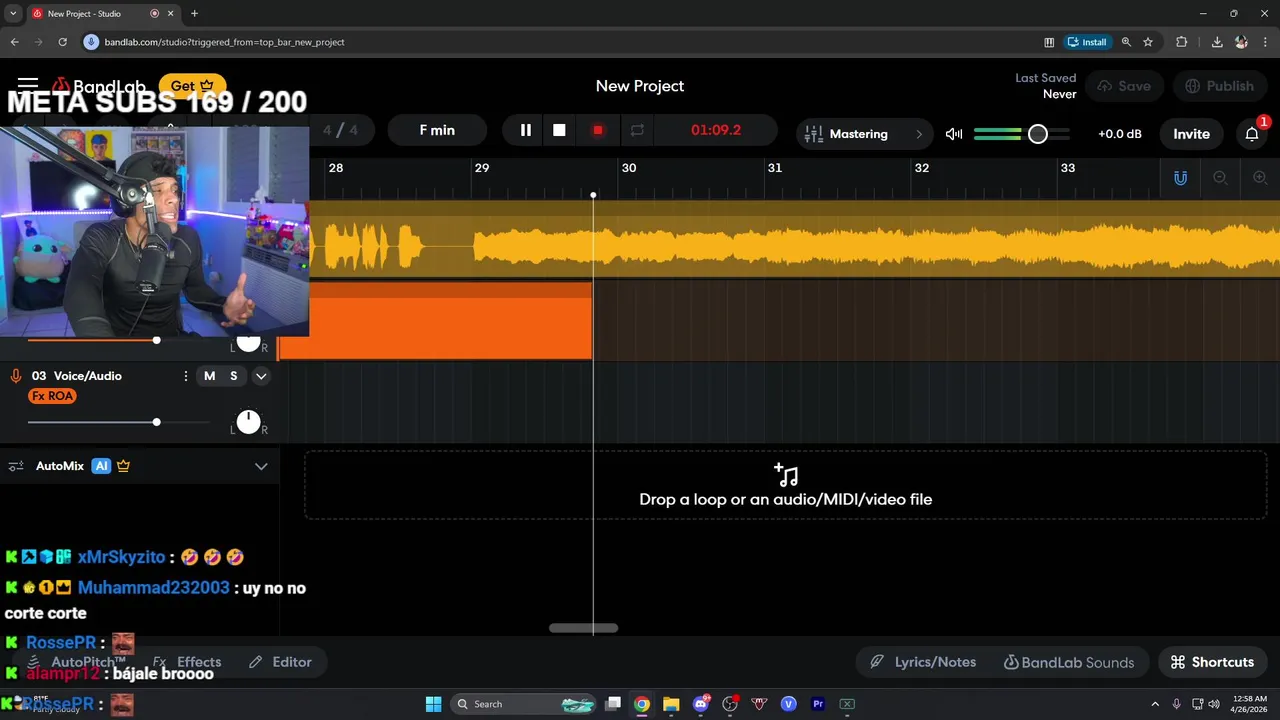Screen dimensions: 1280x720
Task: Open the Mastering panel
Action: click(864, 134)
